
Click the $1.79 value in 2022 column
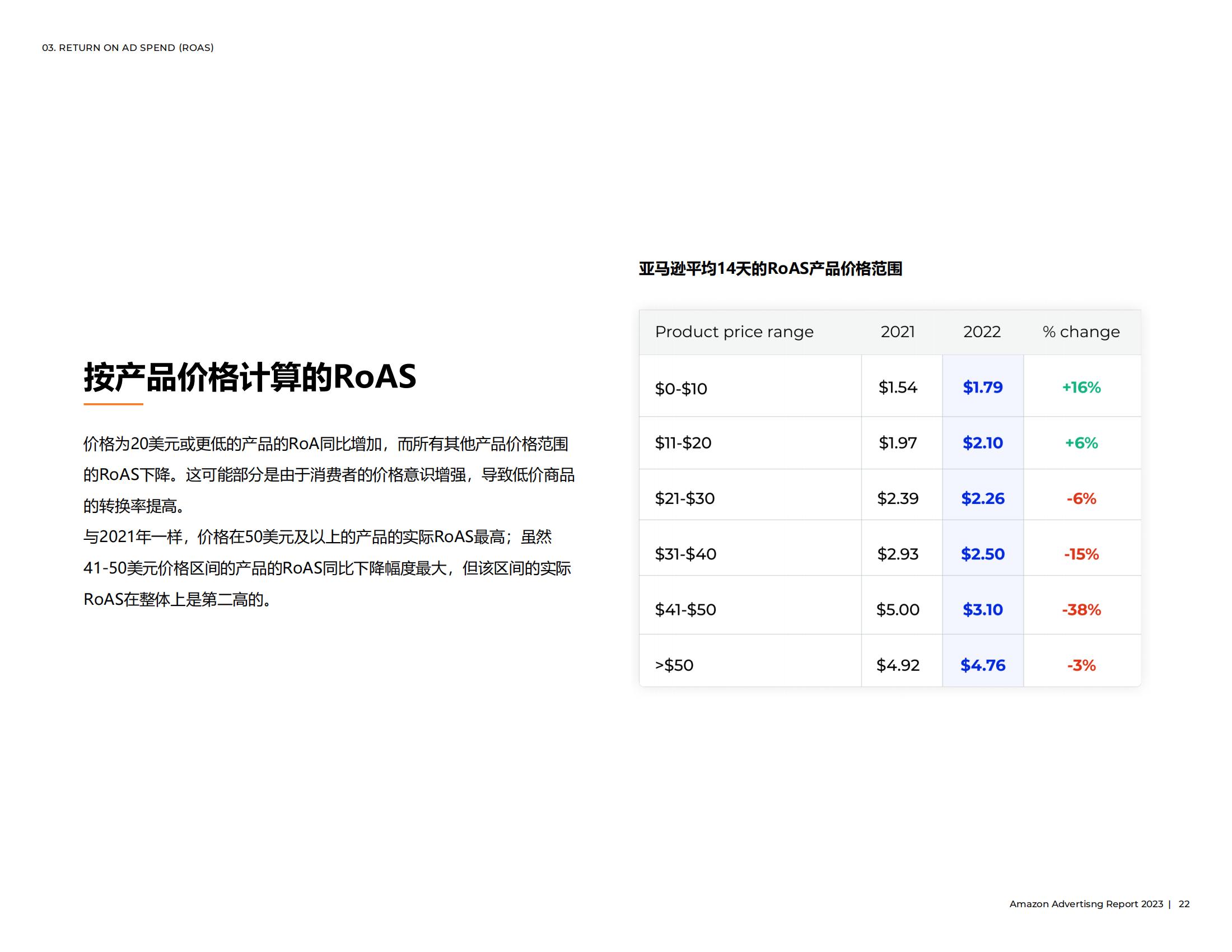(x=982, y=388)
